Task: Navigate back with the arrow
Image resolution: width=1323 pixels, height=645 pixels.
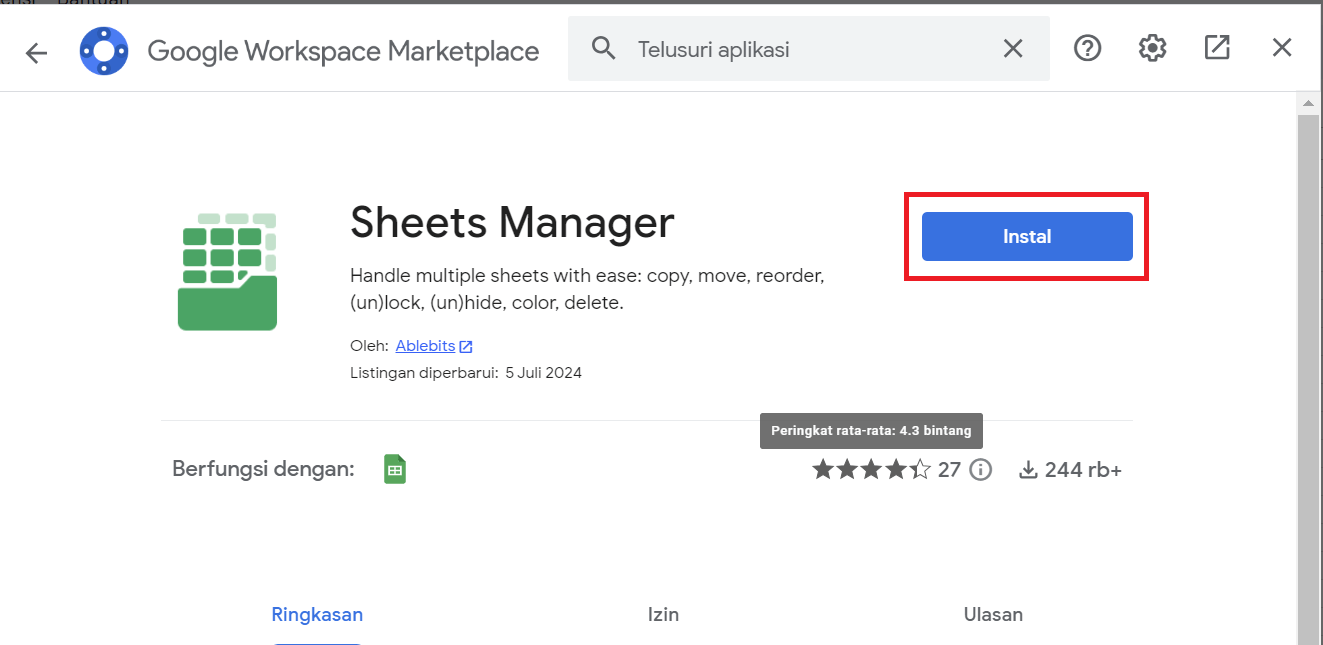Action: [x=36, y=53]
